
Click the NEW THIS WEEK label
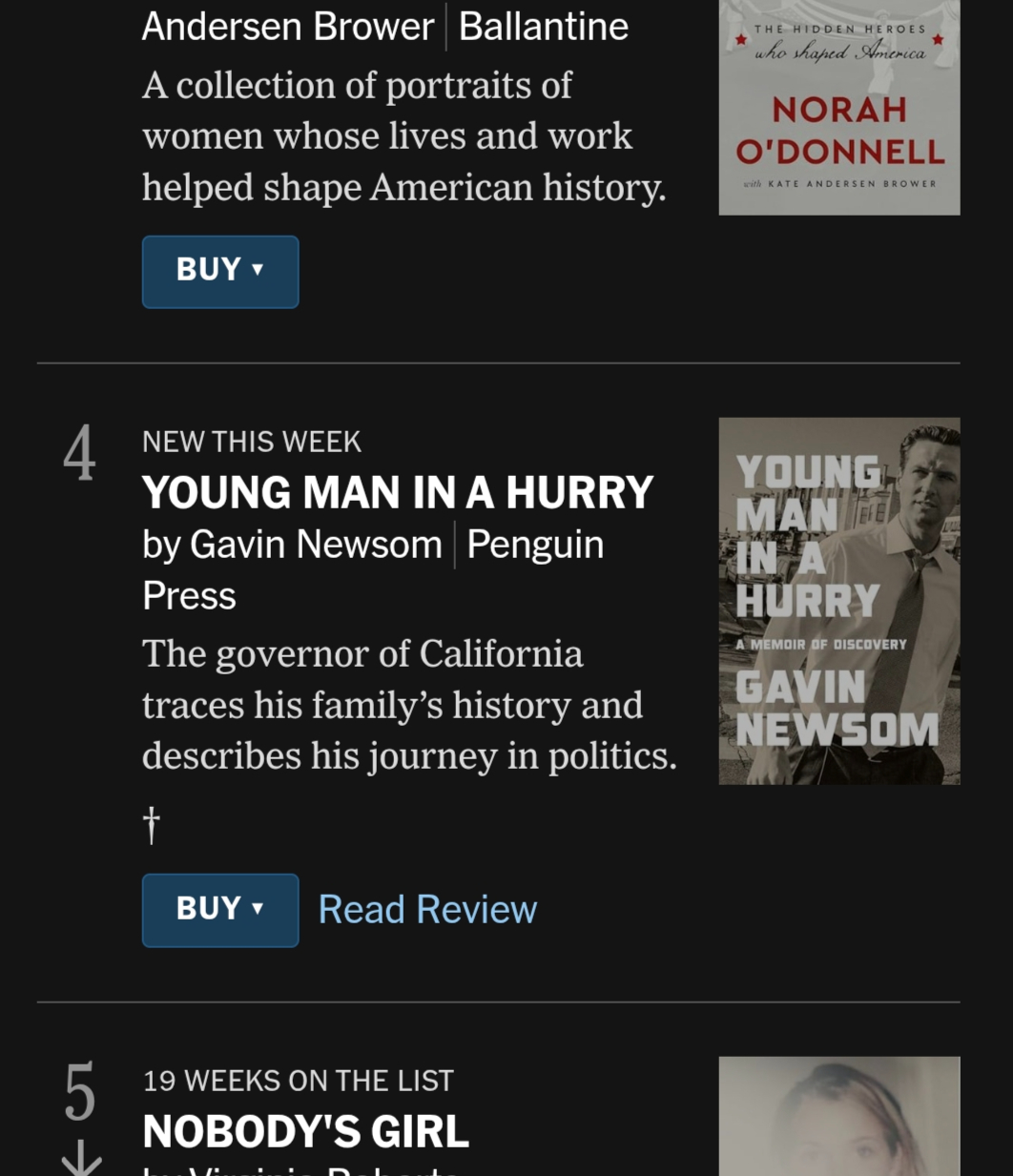[252, 442]
